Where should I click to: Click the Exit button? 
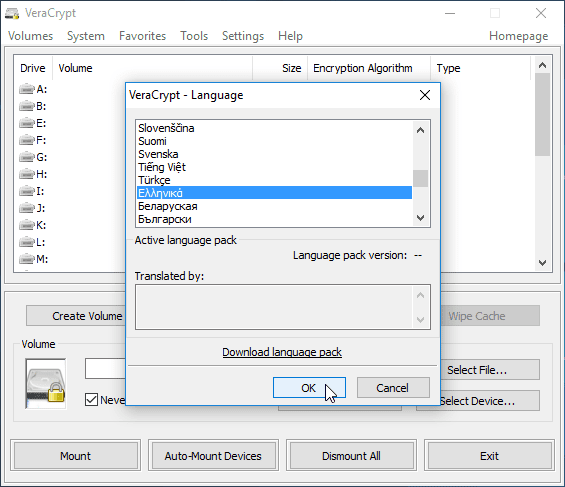coord(489,456)
